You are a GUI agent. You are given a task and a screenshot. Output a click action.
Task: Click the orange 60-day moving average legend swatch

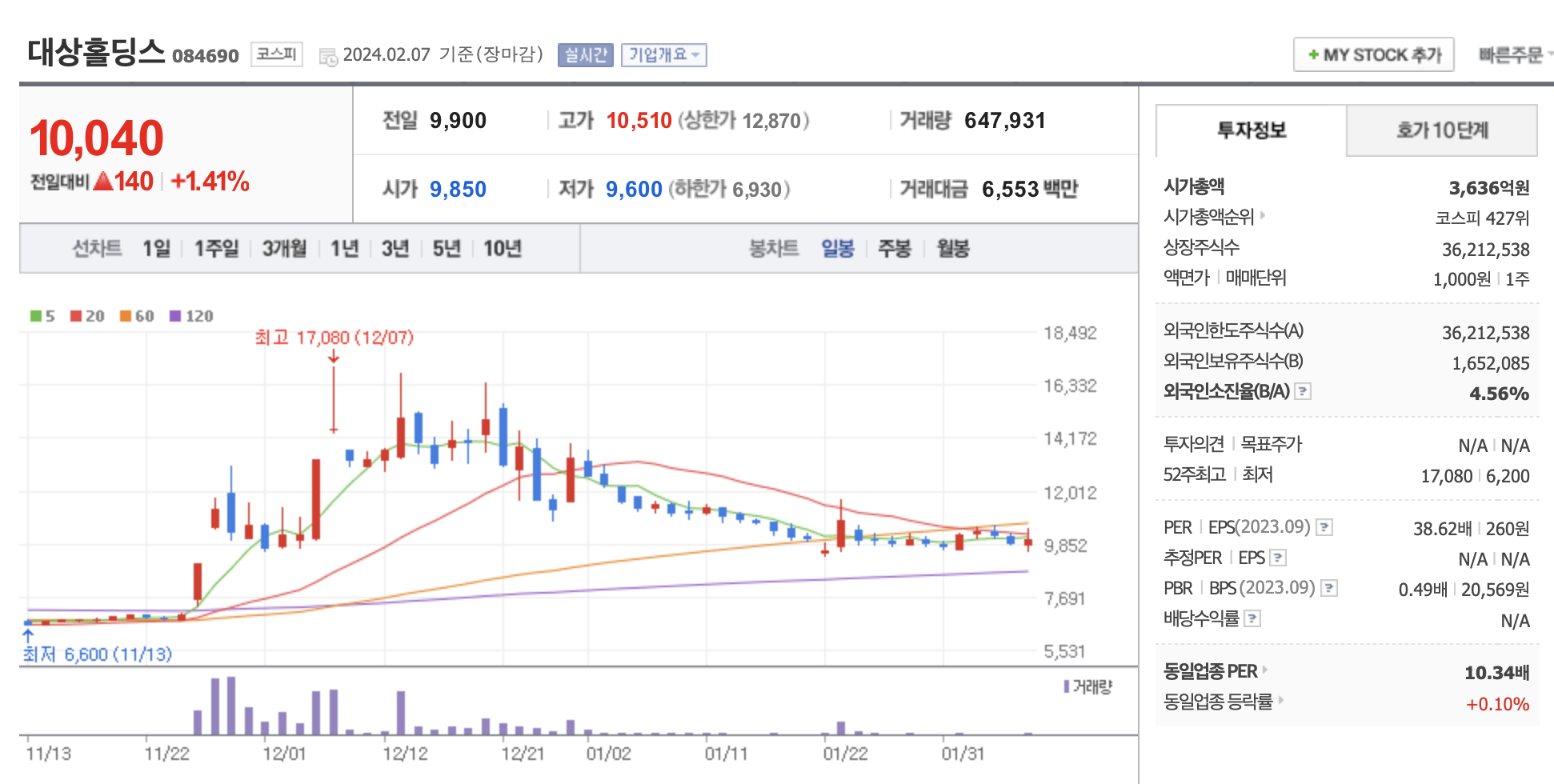(x=126, y=316)
